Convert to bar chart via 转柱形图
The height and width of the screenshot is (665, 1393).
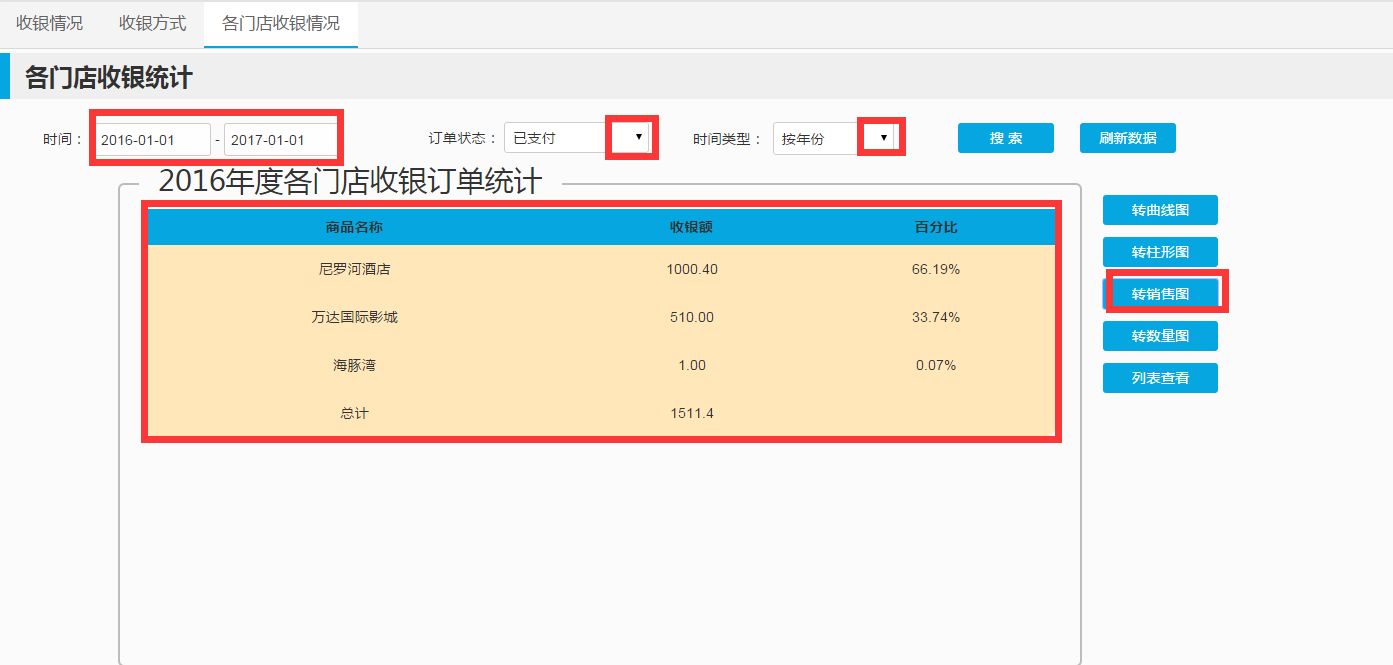coord(1160,252)
